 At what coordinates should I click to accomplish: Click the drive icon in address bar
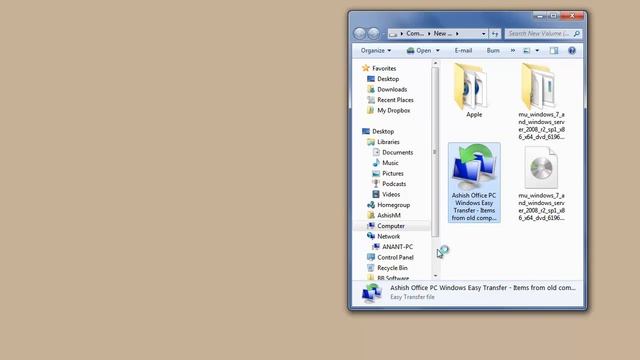(x=393, y=34)
